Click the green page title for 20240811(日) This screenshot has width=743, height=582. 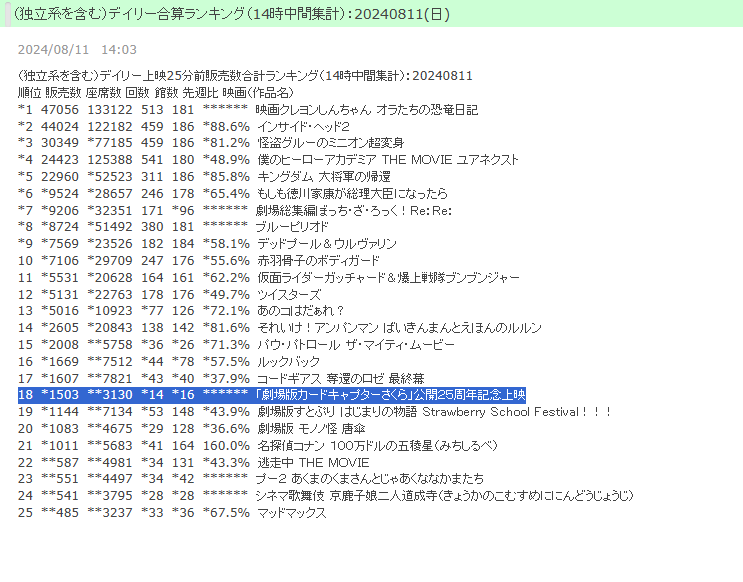pyautogui.click(x=232, y=14)
